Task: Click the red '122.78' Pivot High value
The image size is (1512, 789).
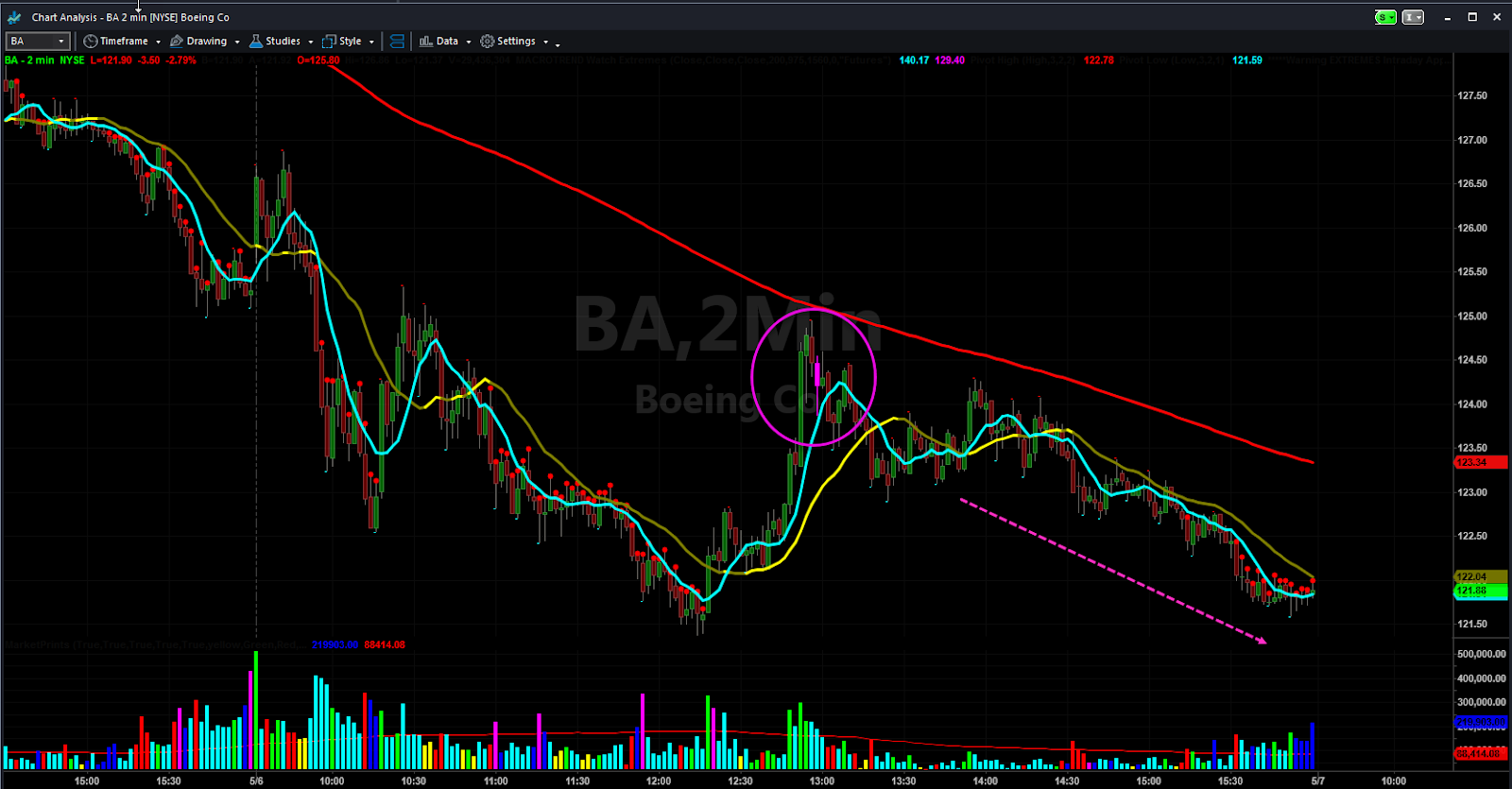Action: 1099,60
